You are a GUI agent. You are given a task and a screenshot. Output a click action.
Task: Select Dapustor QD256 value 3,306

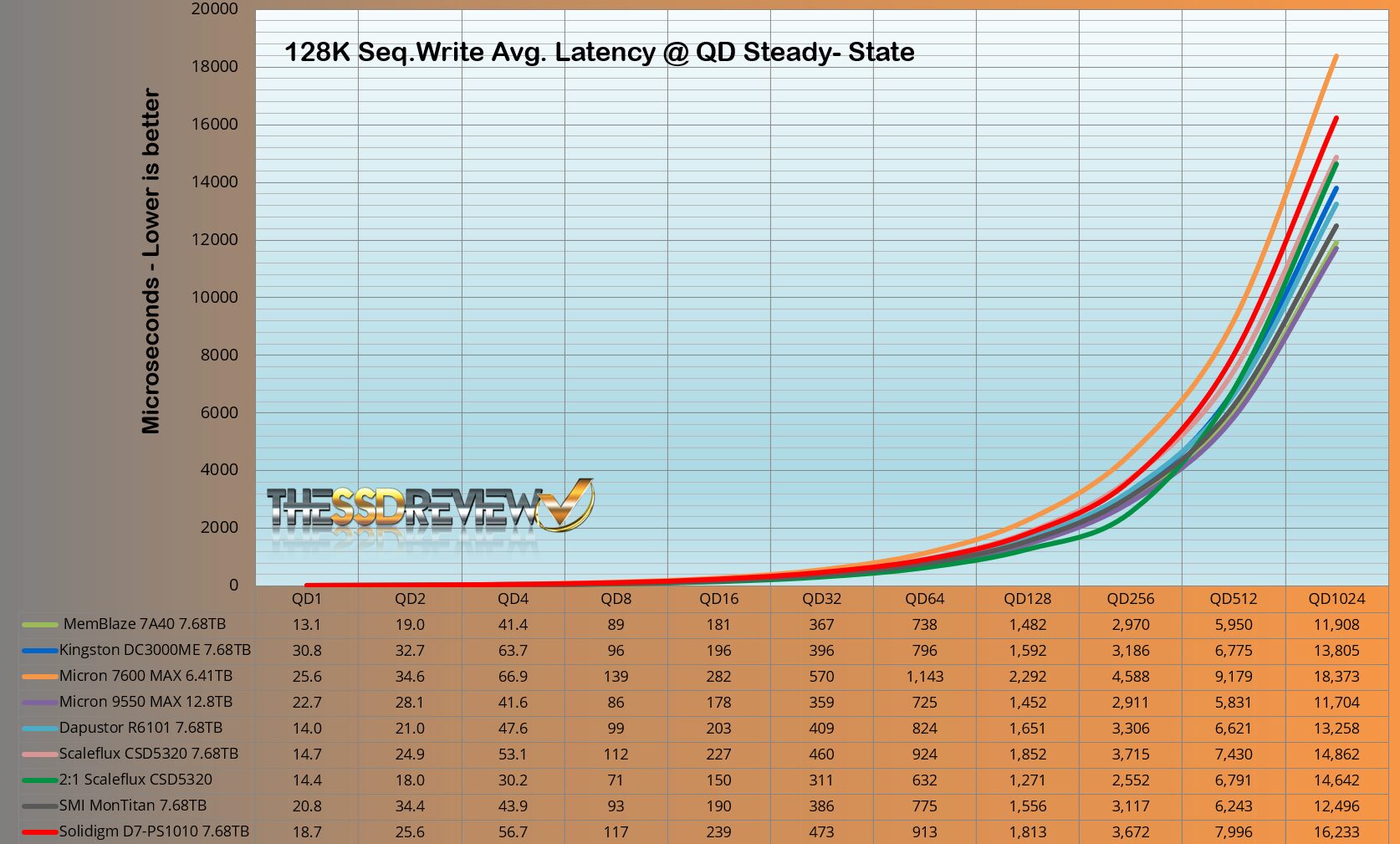(x=1130, y=729)
